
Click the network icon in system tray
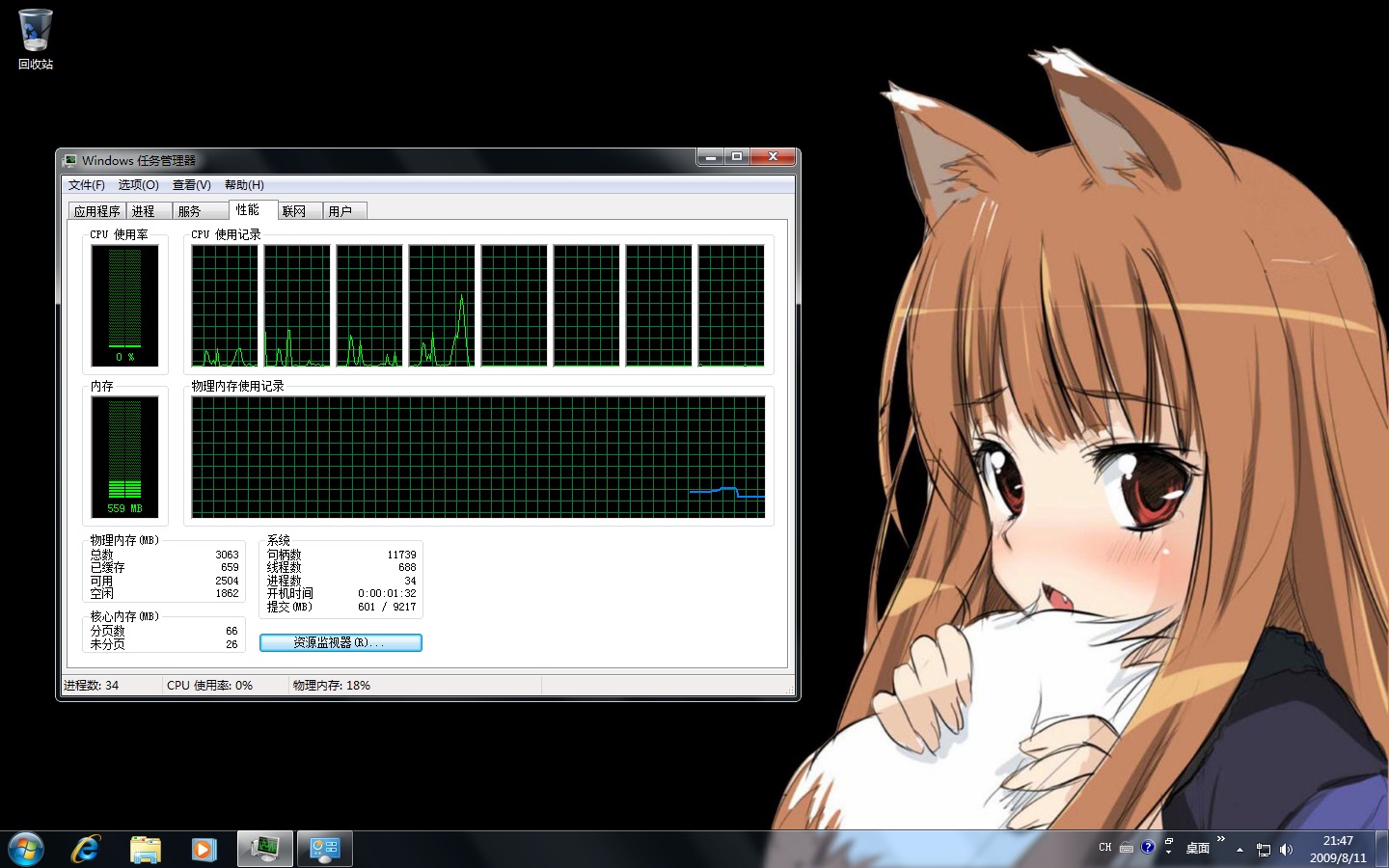(x=1264, y=850)
